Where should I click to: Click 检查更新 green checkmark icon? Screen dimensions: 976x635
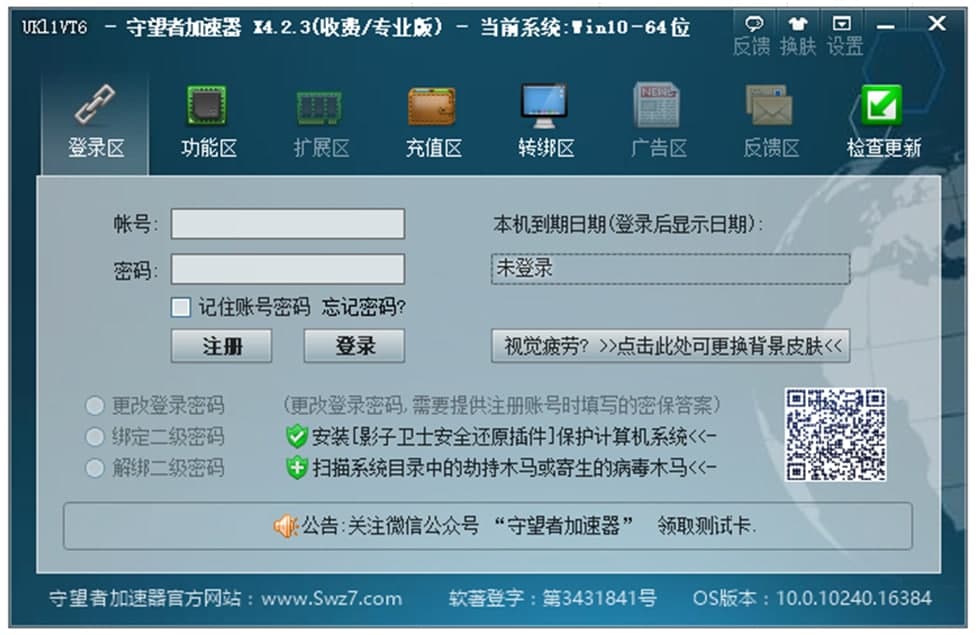883,123
